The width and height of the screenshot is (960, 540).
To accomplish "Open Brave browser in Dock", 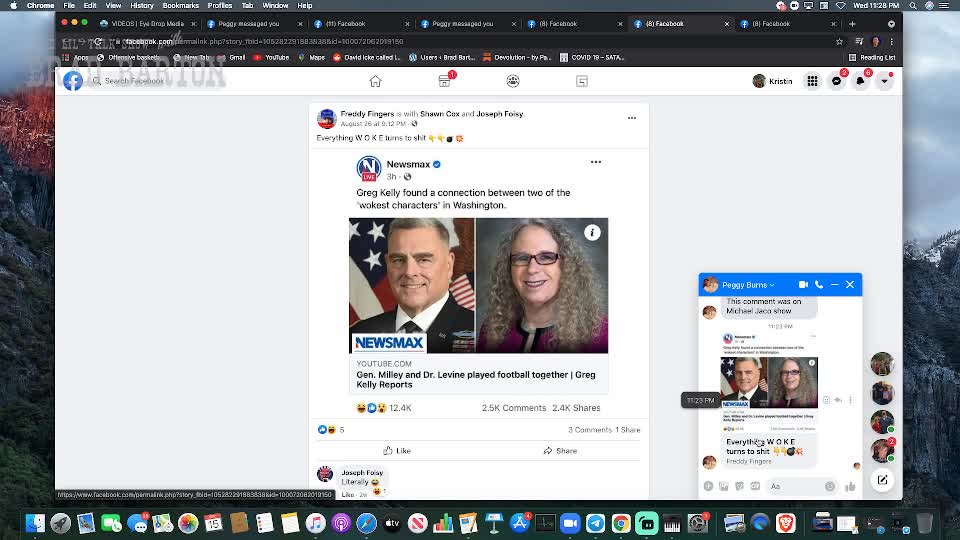I will click(786, 523).
